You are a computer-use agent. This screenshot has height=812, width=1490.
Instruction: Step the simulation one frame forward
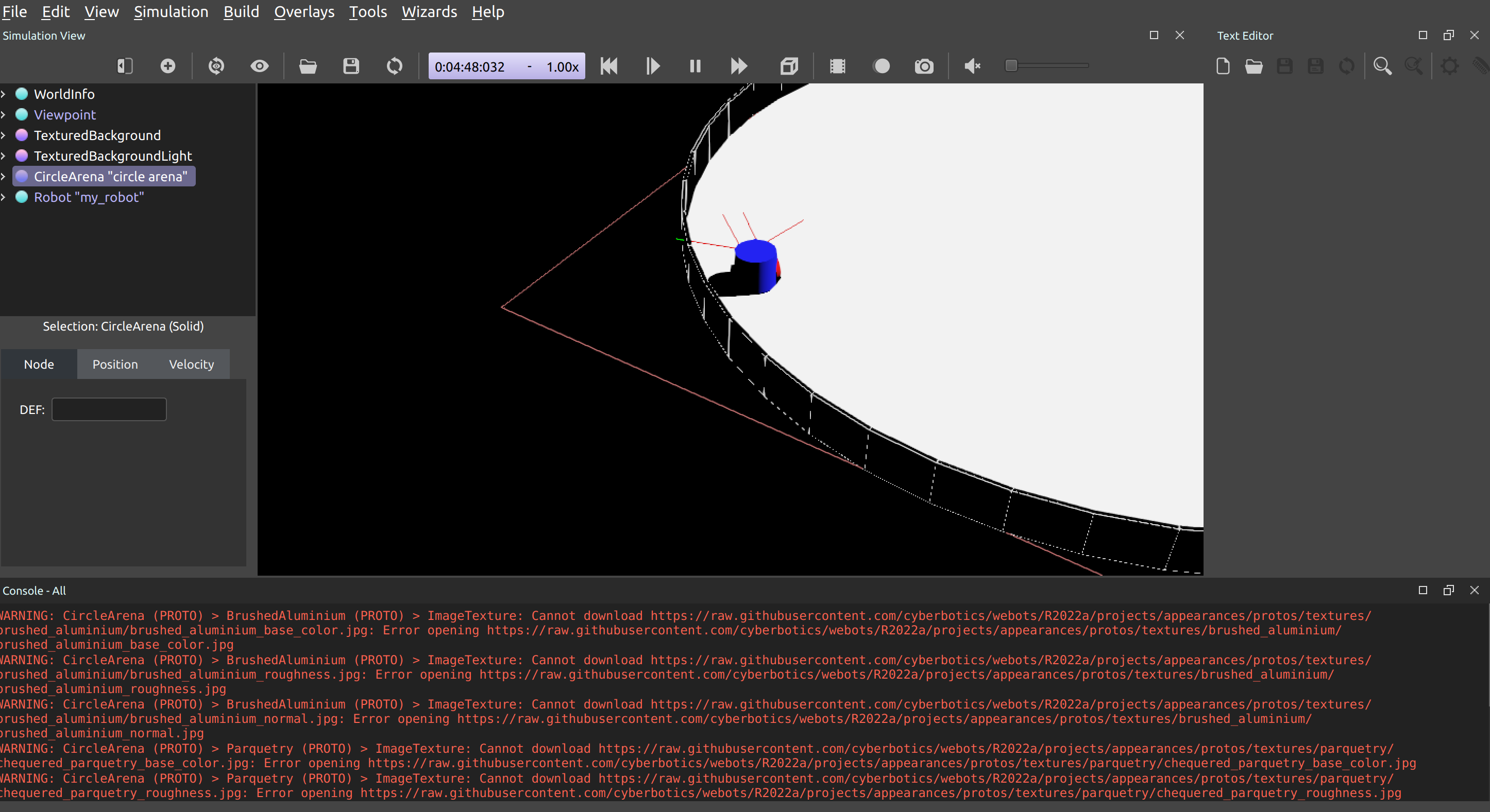pyautogui.click(x=652, y=66)
